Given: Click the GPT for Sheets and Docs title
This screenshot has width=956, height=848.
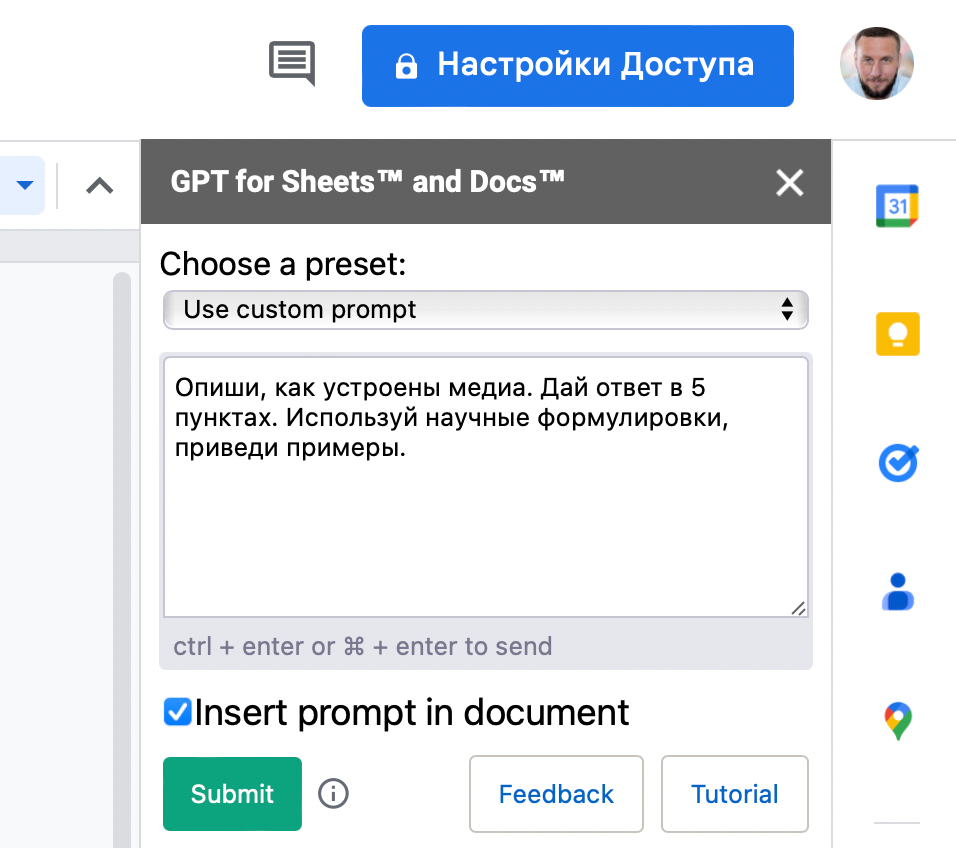Looking at the screenshot, I should point(368,182).
